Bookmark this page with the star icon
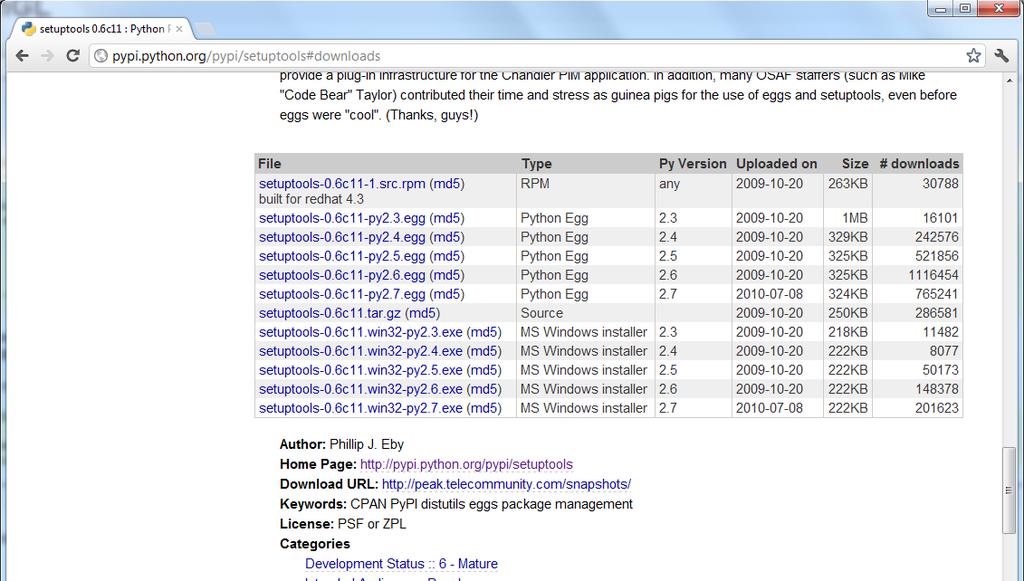The image size is (1024, 581). point(973,55)
